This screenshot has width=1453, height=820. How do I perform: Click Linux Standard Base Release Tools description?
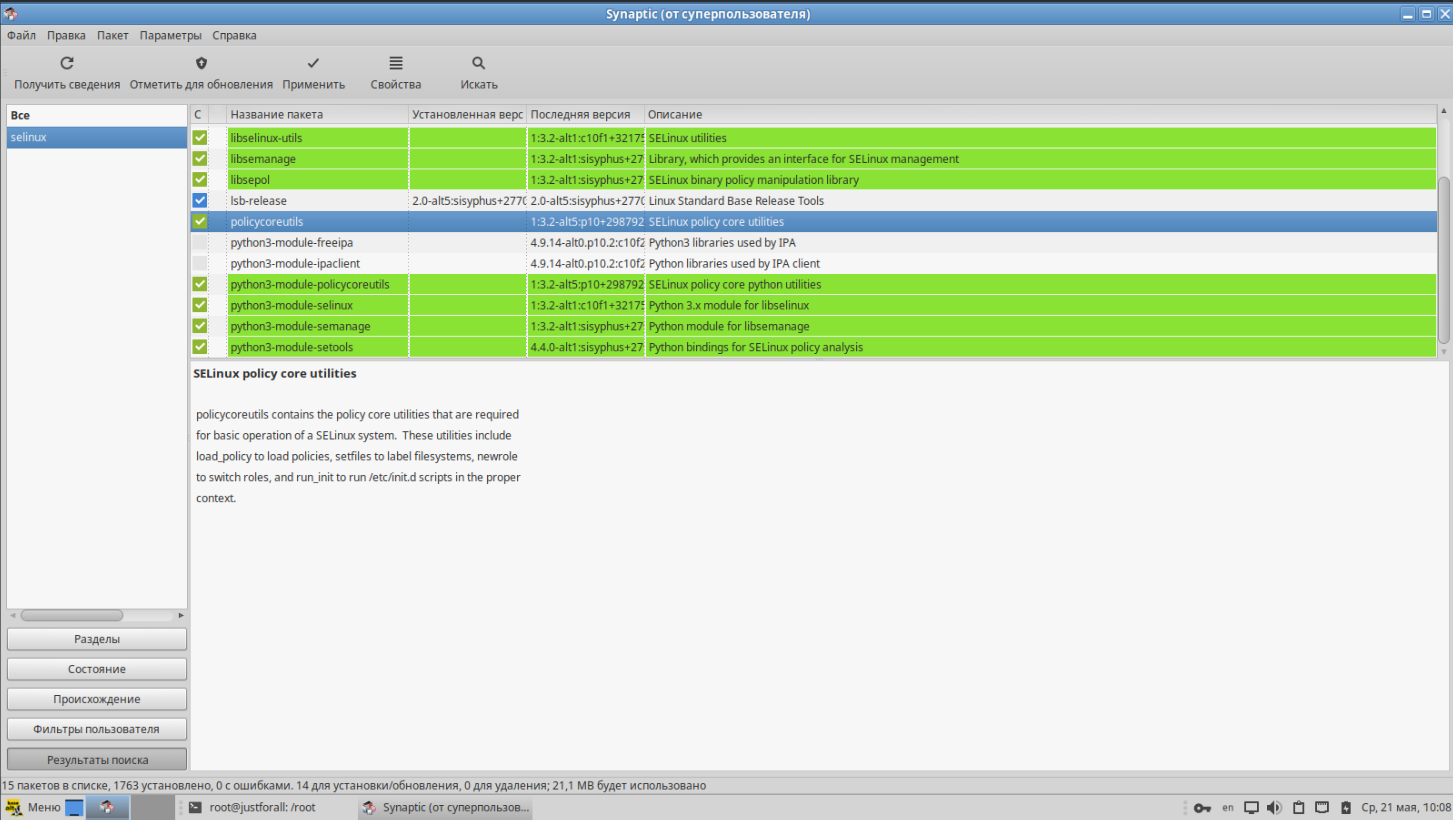click(736, 201)
